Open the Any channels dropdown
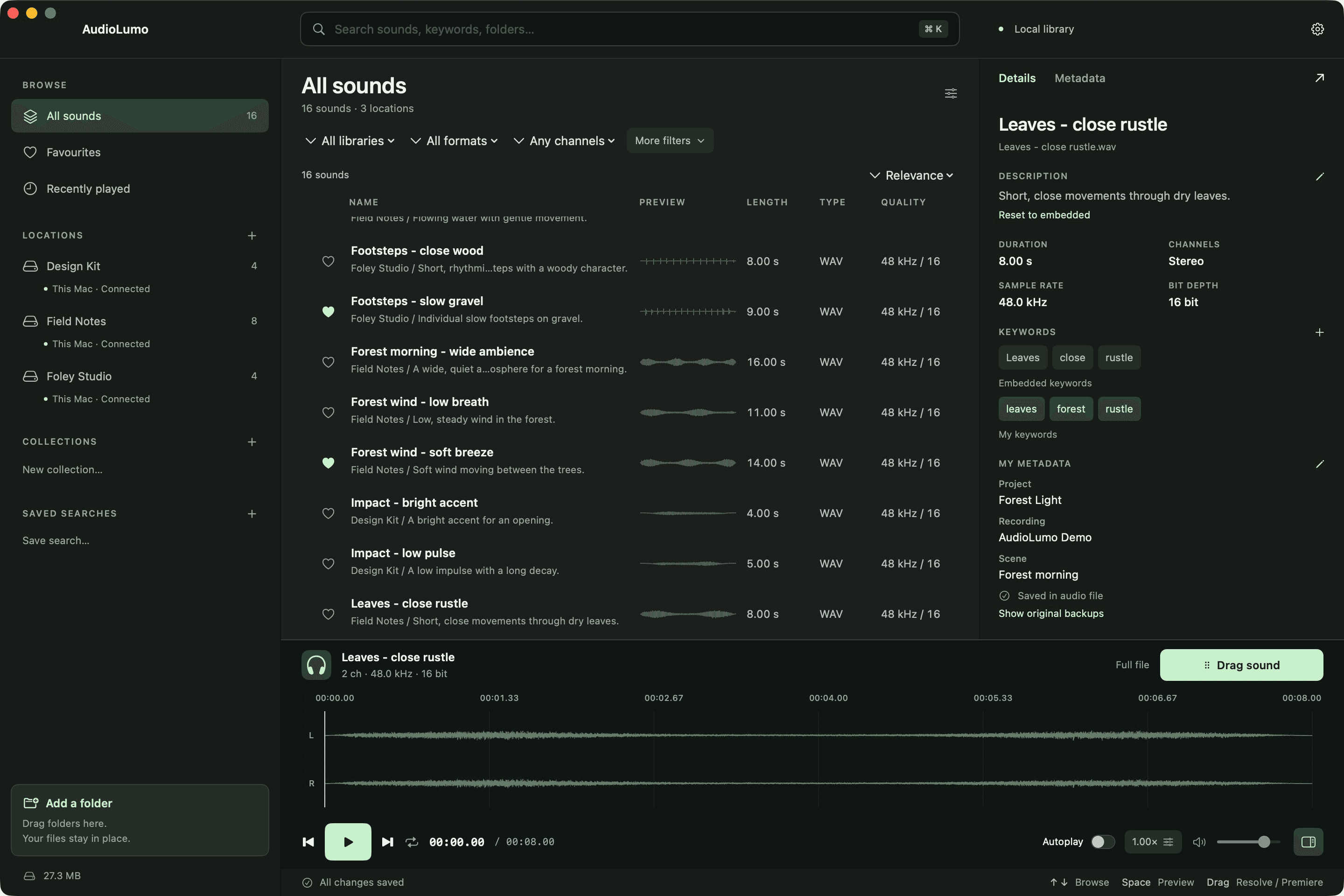 565,140
